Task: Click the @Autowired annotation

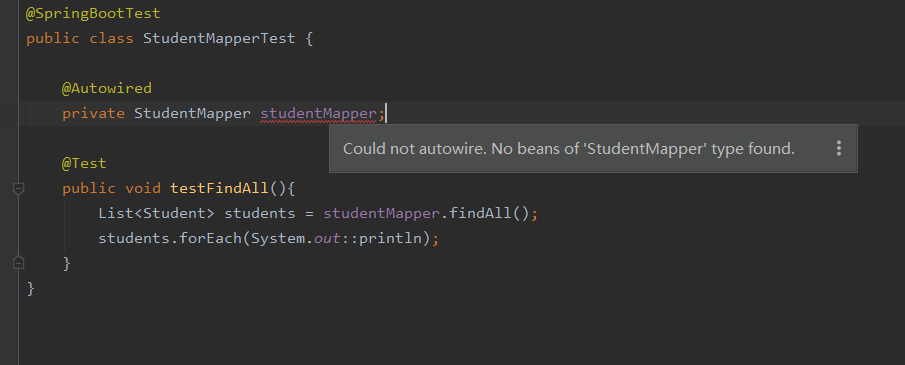Action: (x=107, y=88)
